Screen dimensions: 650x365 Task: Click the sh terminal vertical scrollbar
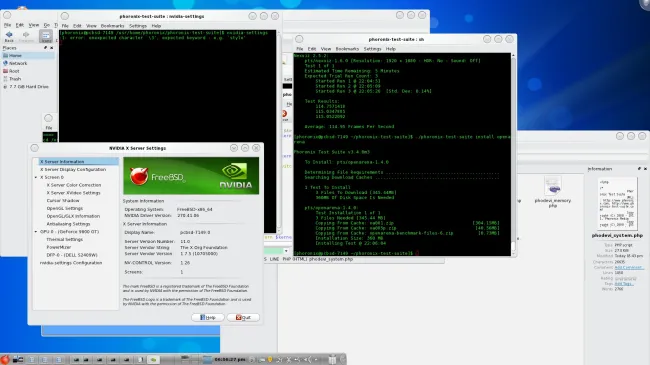(x=513, y=153)
